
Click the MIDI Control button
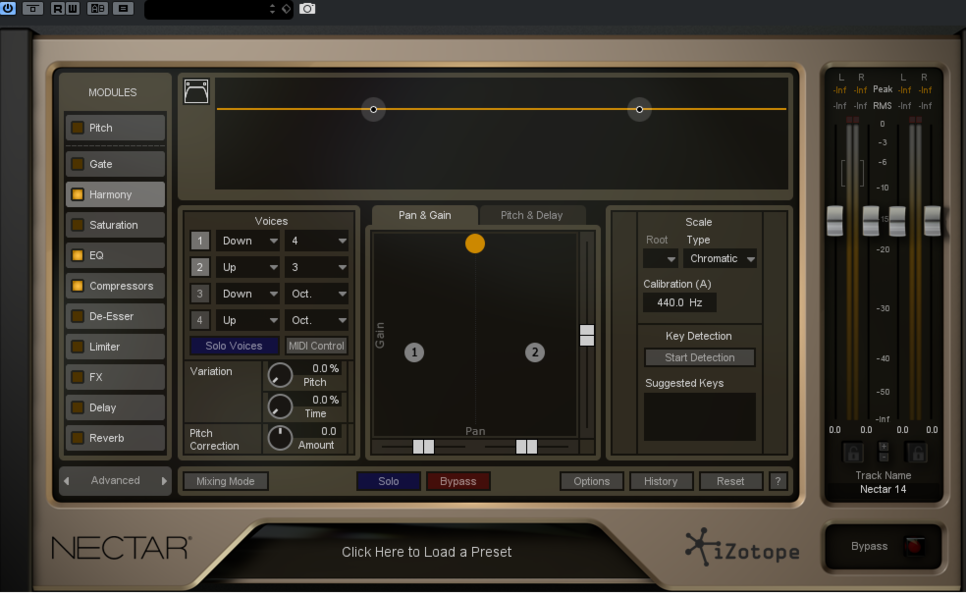(317, 346)
